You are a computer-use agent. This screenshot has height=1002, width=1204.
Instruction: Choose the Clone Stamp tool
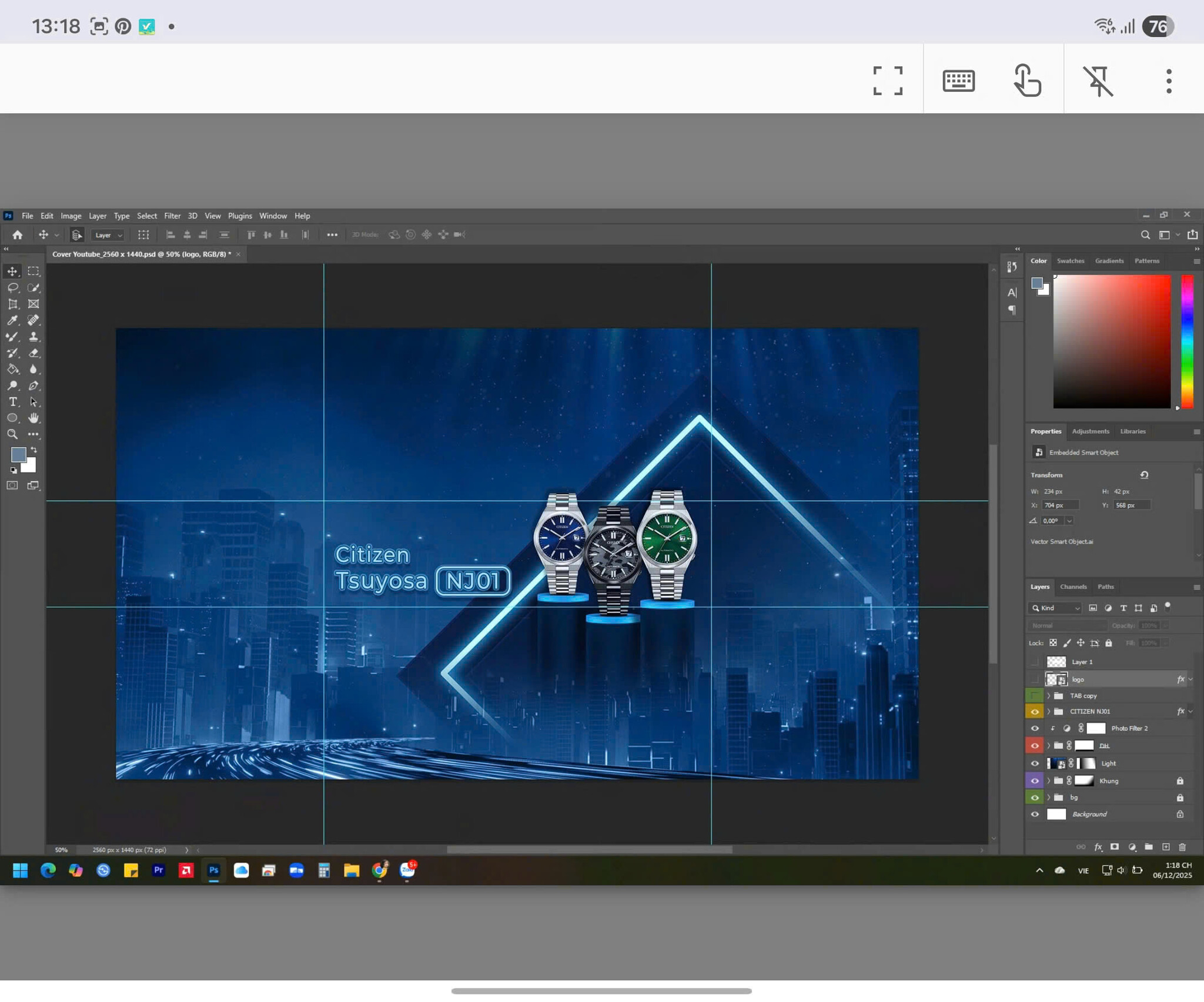click(34, 337)
